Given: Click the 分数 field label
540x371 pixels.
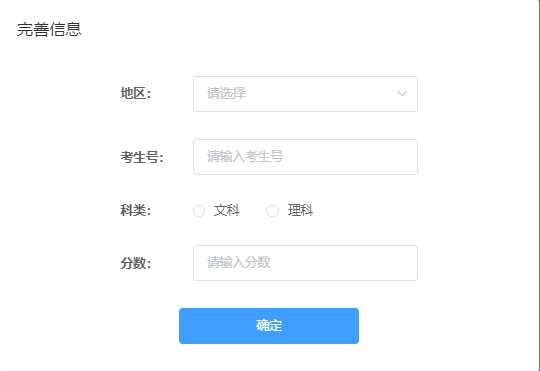Looking at the screenshot, I should click(x=136, y=263).
